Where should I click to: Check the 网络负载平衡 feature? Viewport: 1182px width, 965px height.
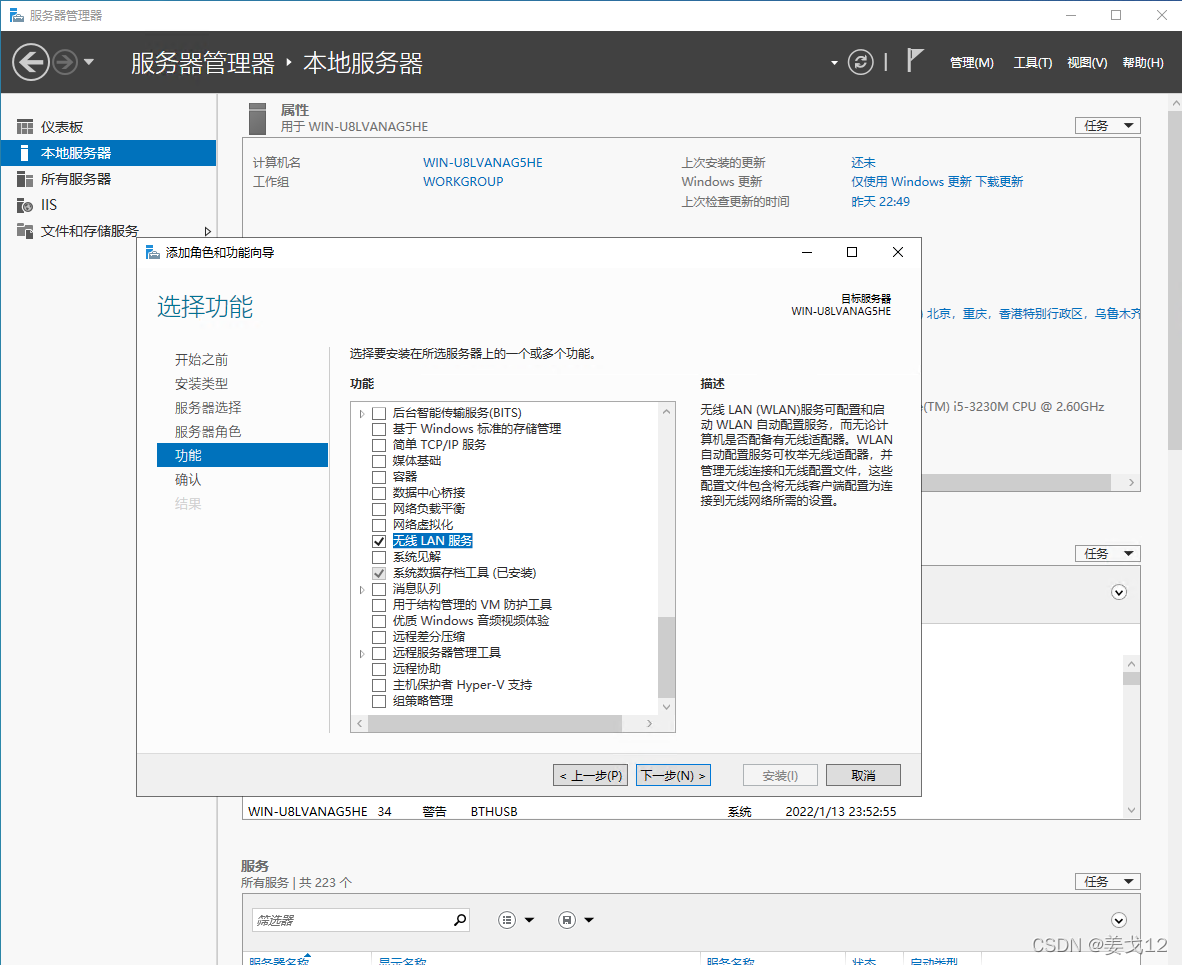point(378,508)
